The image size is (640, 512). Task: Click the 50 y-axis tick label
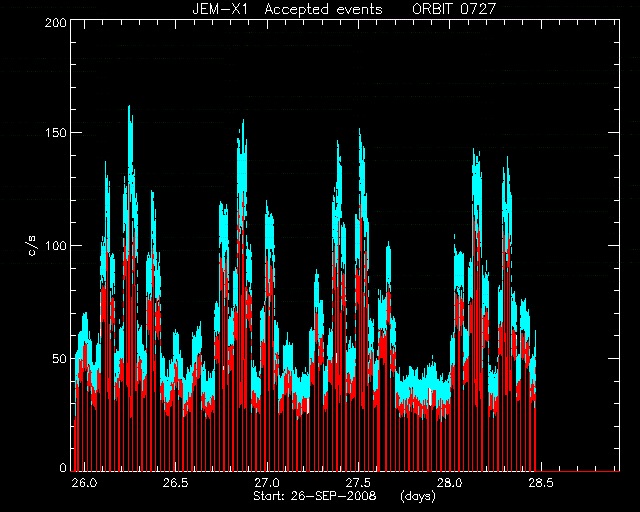point(60,358)
